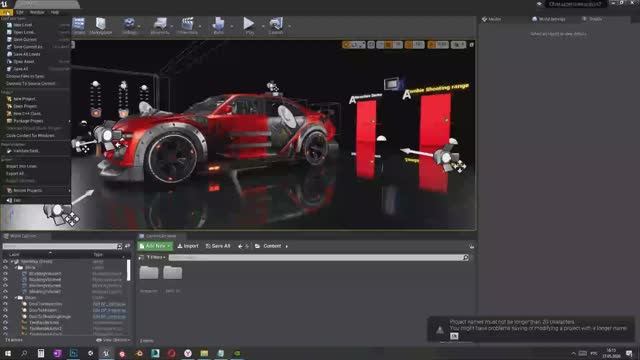Click the Content Browser lock icon
This screenshot has height=360, width=640.
pyautogui.click(x=472, y=247)
